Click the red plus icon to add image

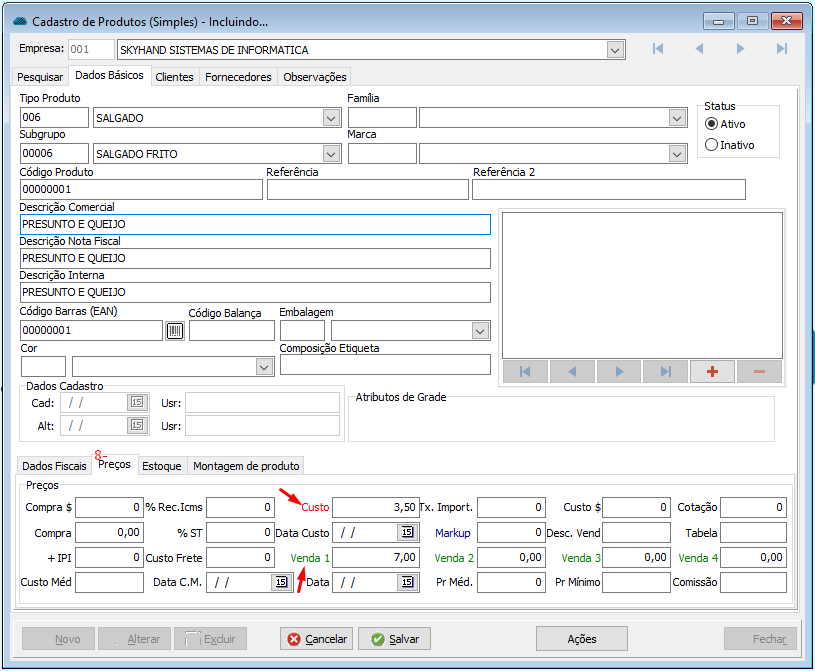pyautogui.click(x=712, y=371)
